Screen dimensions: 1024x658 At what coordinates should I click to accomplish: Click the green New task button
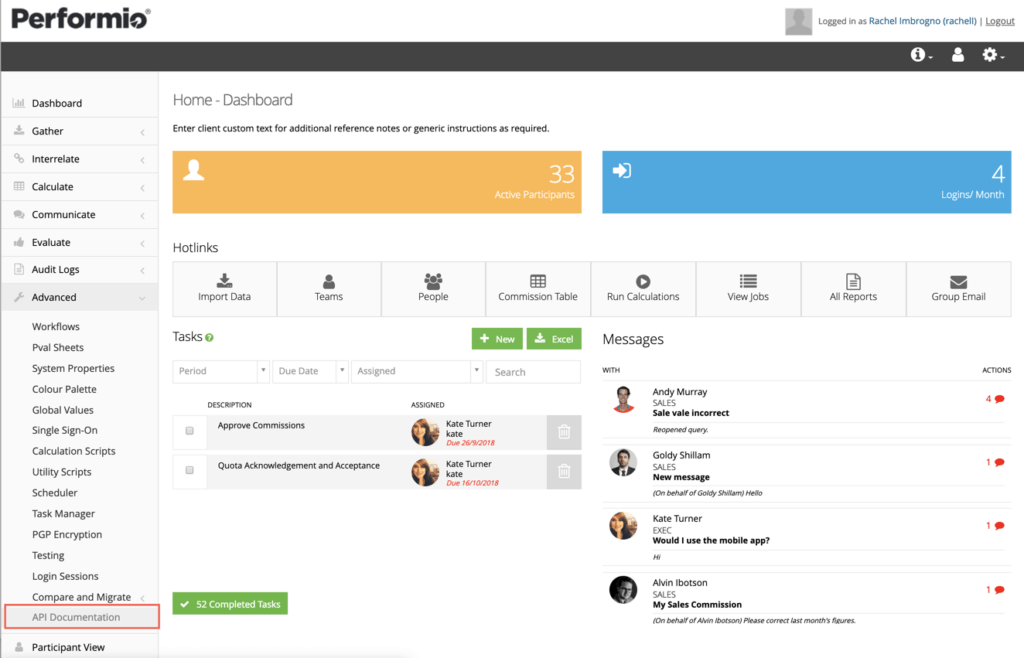click(497, 339)
